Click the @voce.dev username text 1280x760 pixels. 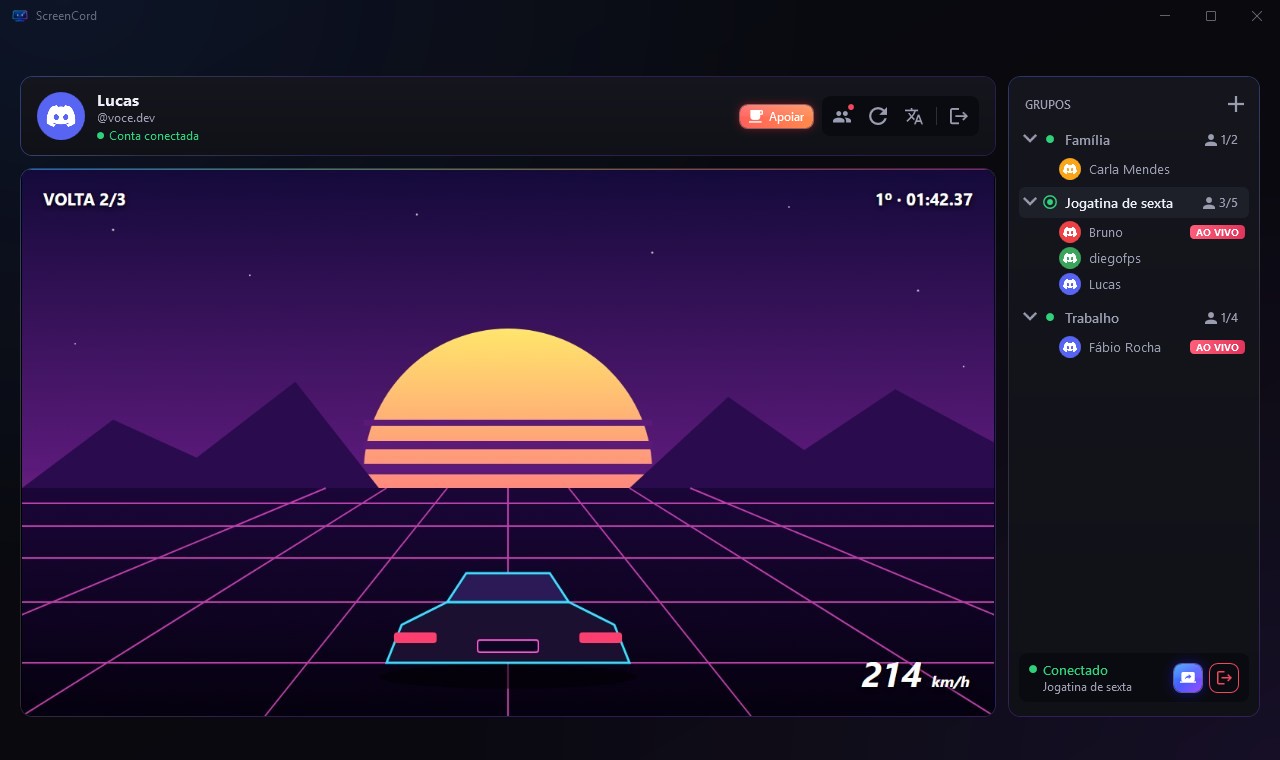pos(126,118)
